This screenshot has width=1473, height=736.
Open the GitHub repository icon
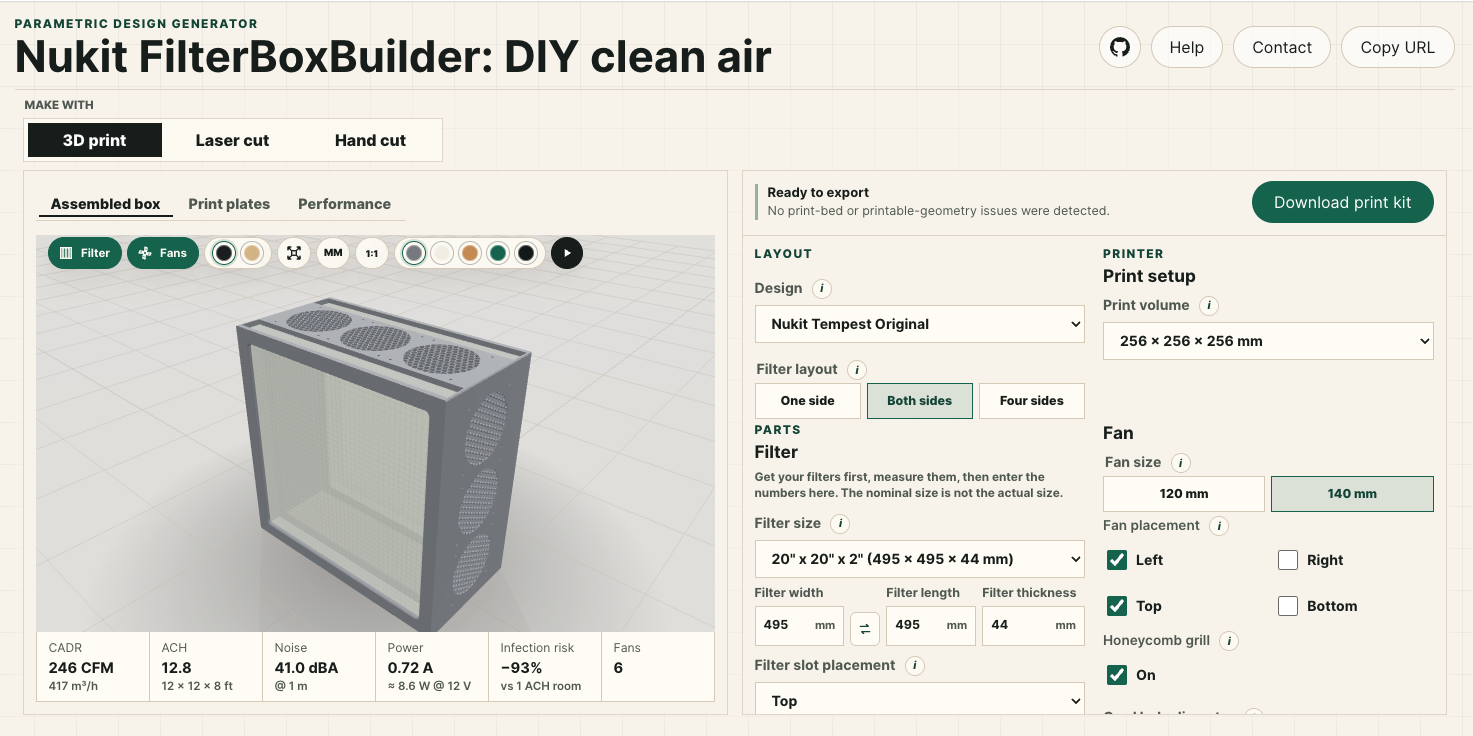pyautogui.click(x=1120, y=47)
